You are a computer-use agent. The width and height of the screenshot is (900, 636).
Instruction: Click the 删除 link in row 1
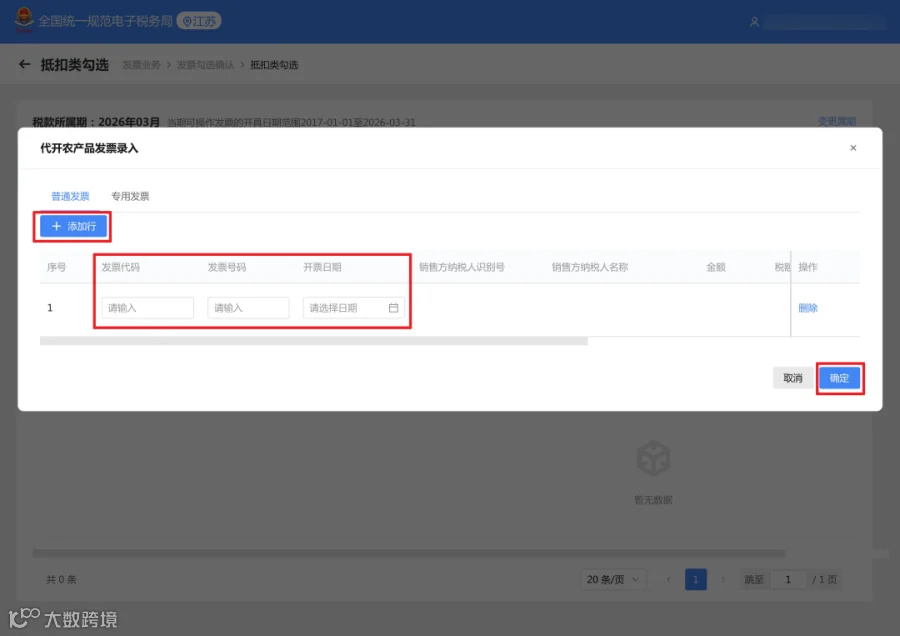(808, 308)
